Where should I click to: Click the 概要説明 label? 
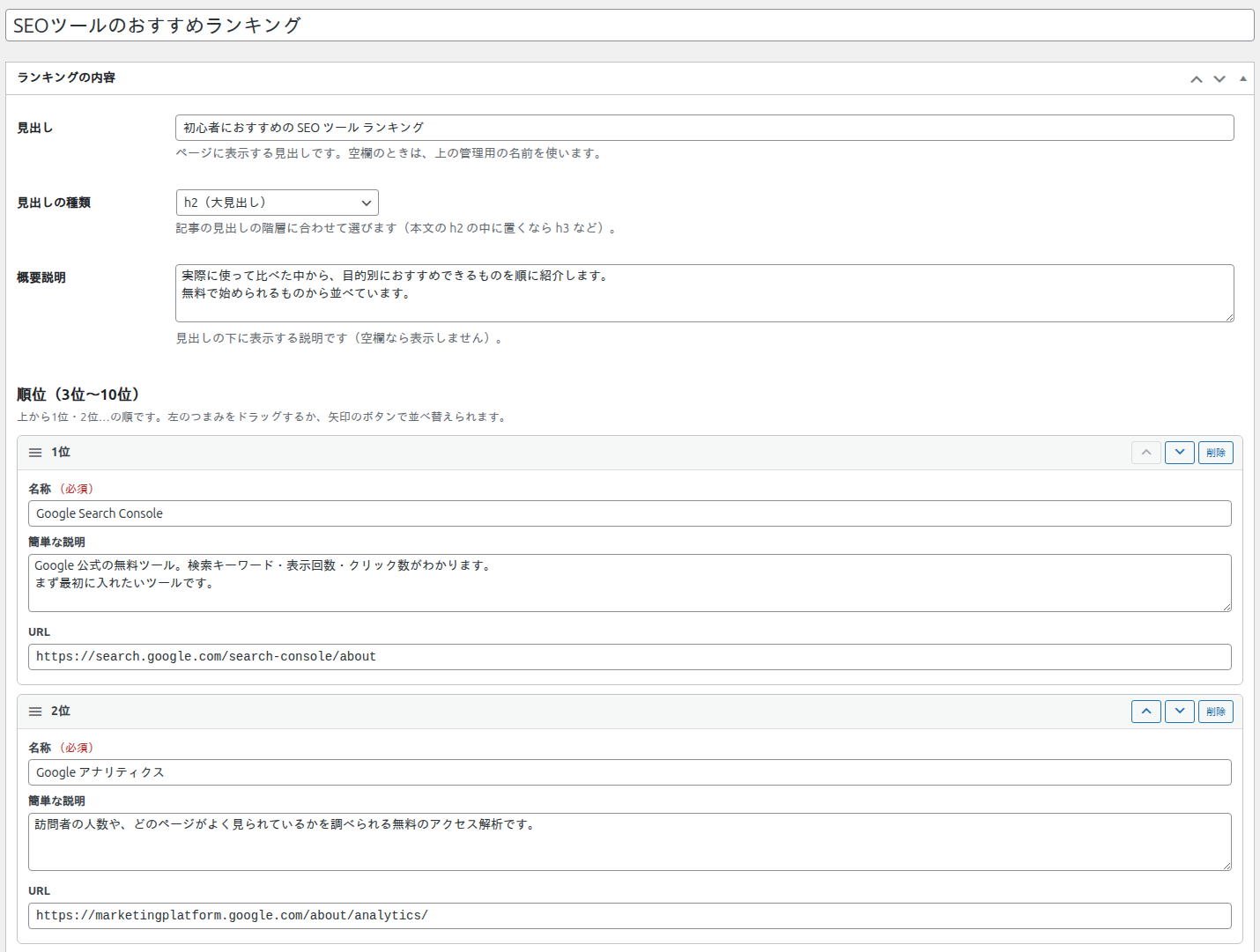click(x=41, y=277)
